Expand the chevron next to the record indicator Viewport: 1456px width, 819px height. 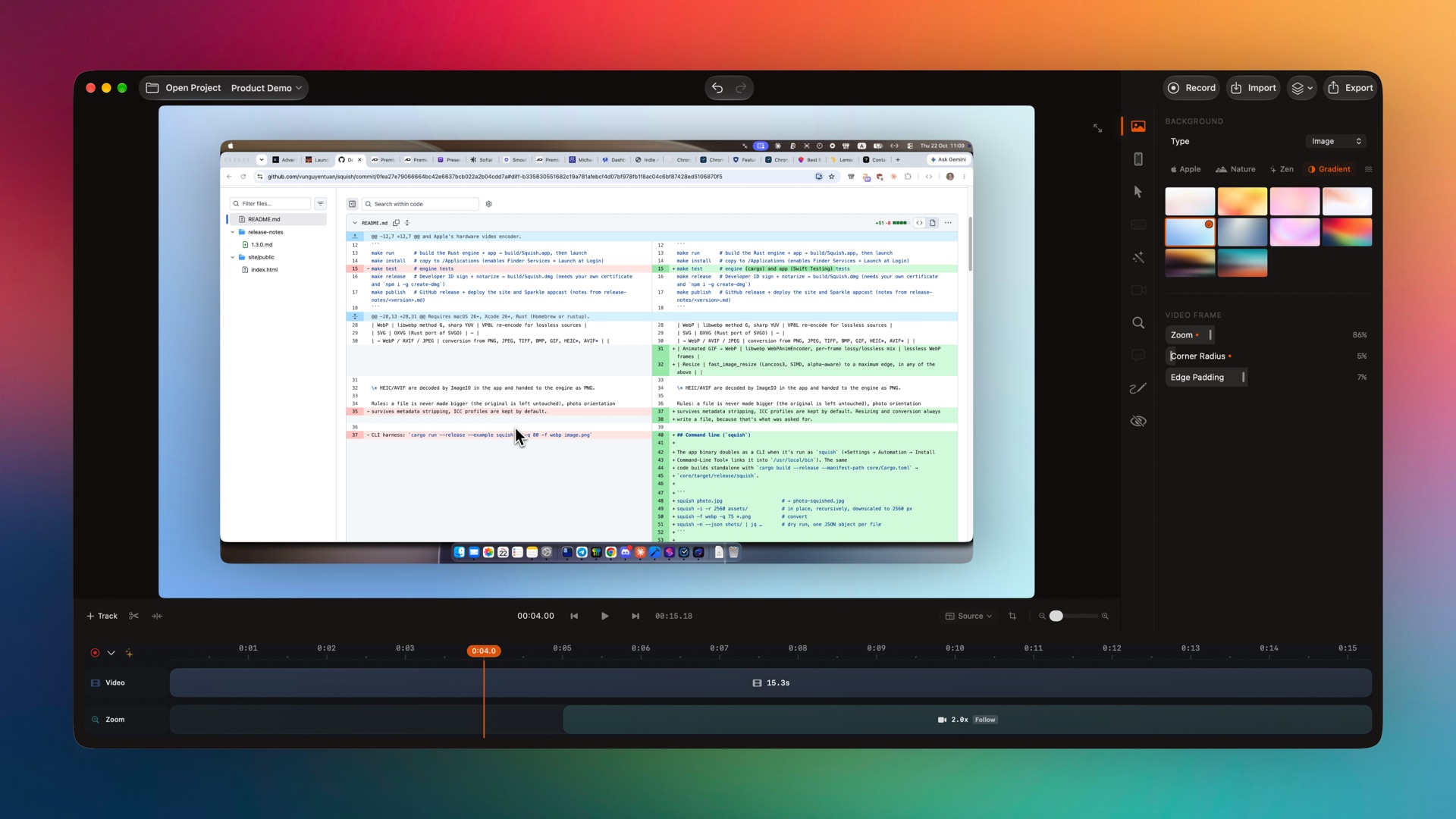pos(111,653)
